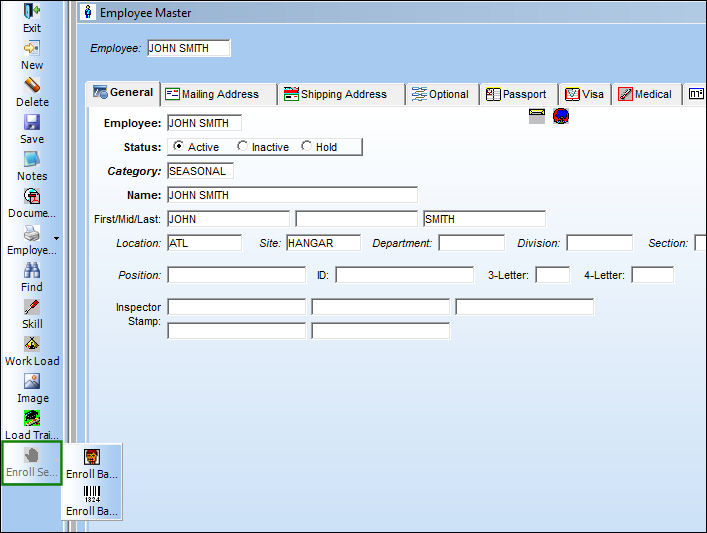Click the second Inspector Stamp field bottom row

click(381, 331)
